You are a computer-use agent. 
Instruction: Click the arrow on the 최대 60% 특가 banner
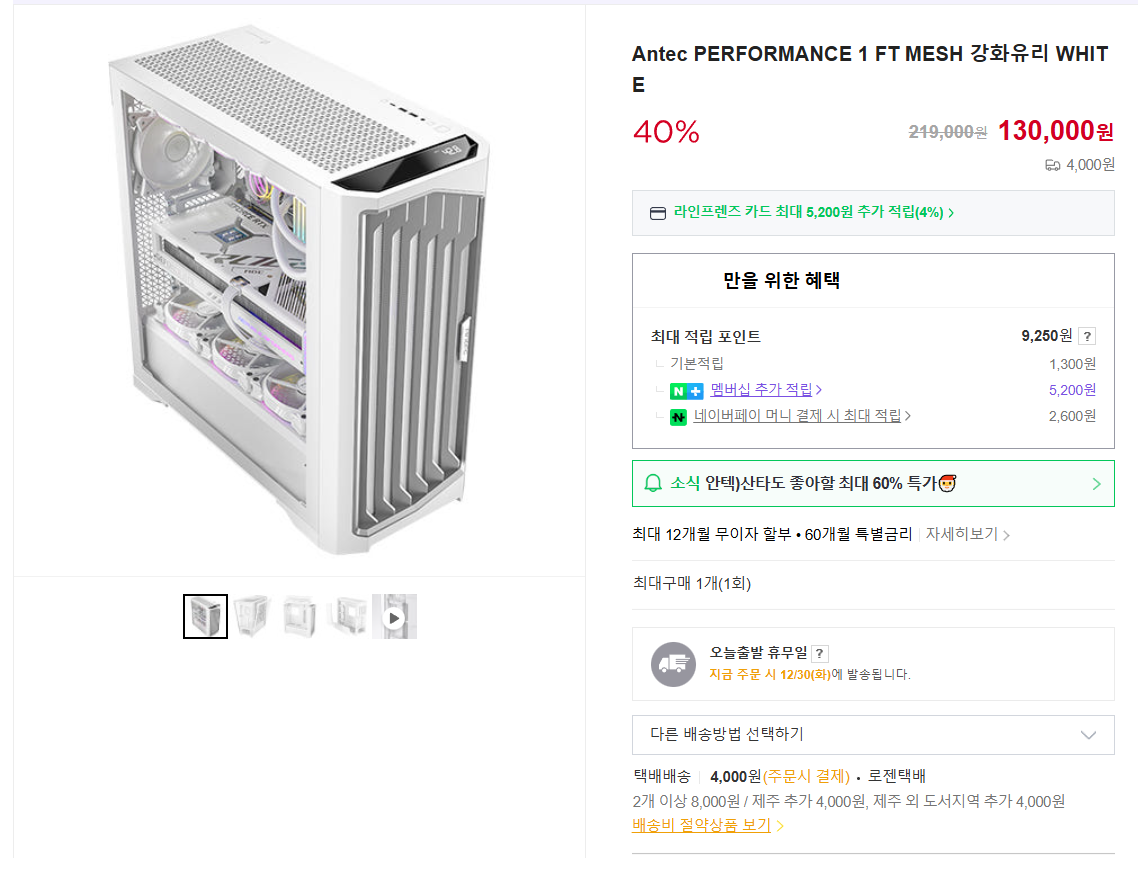point(1095,483)
